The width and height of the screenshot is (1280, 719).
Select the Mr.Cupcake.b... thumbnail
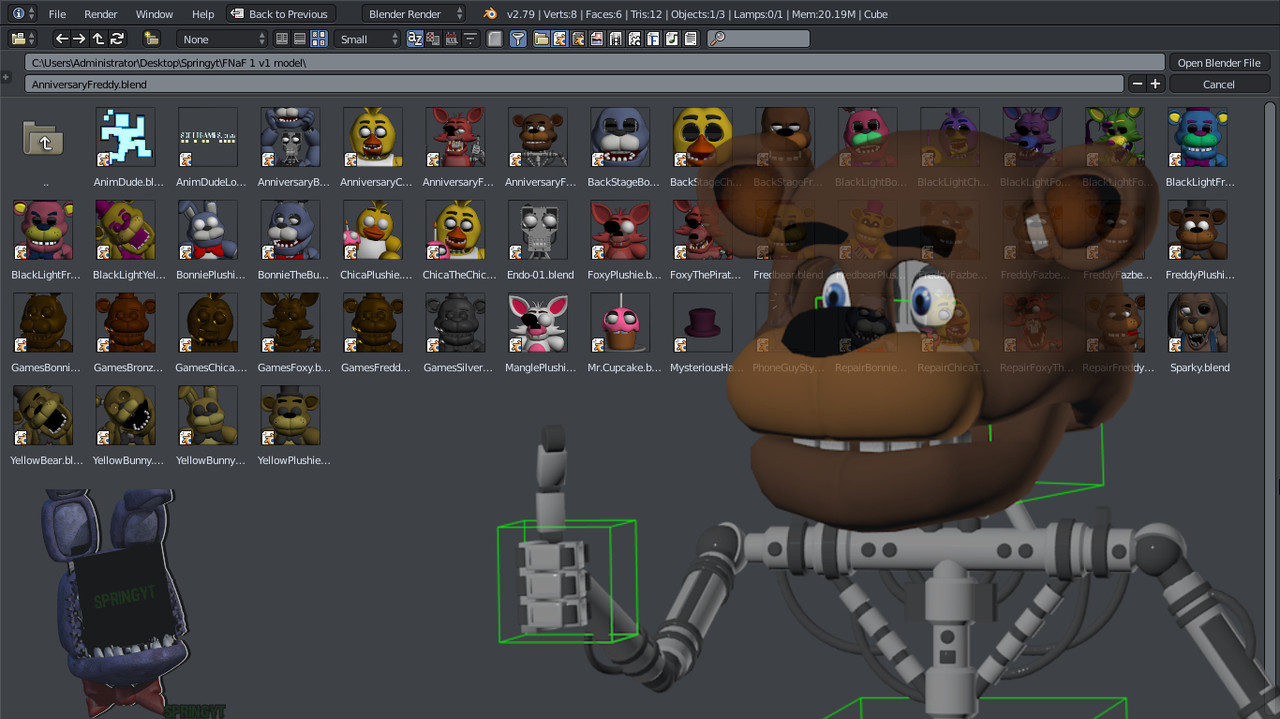click(x=620, y=323)
